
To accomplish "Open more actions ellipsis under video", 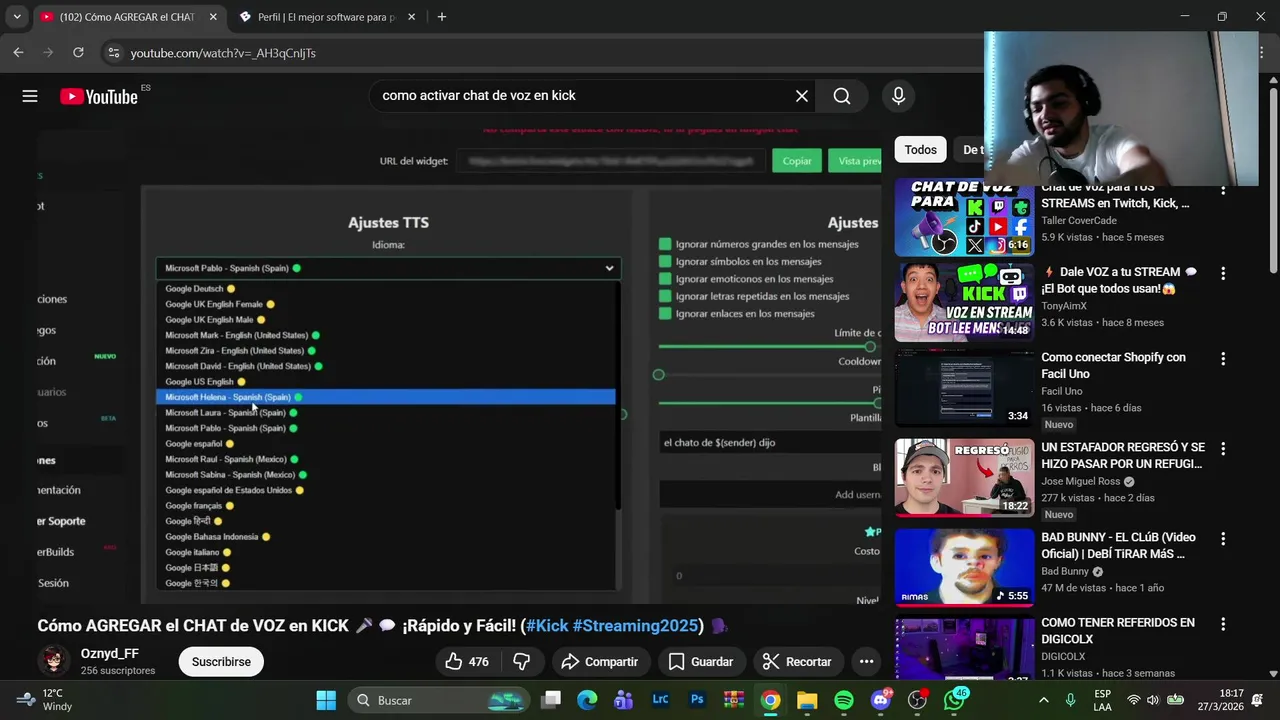I will pos(866,662).
